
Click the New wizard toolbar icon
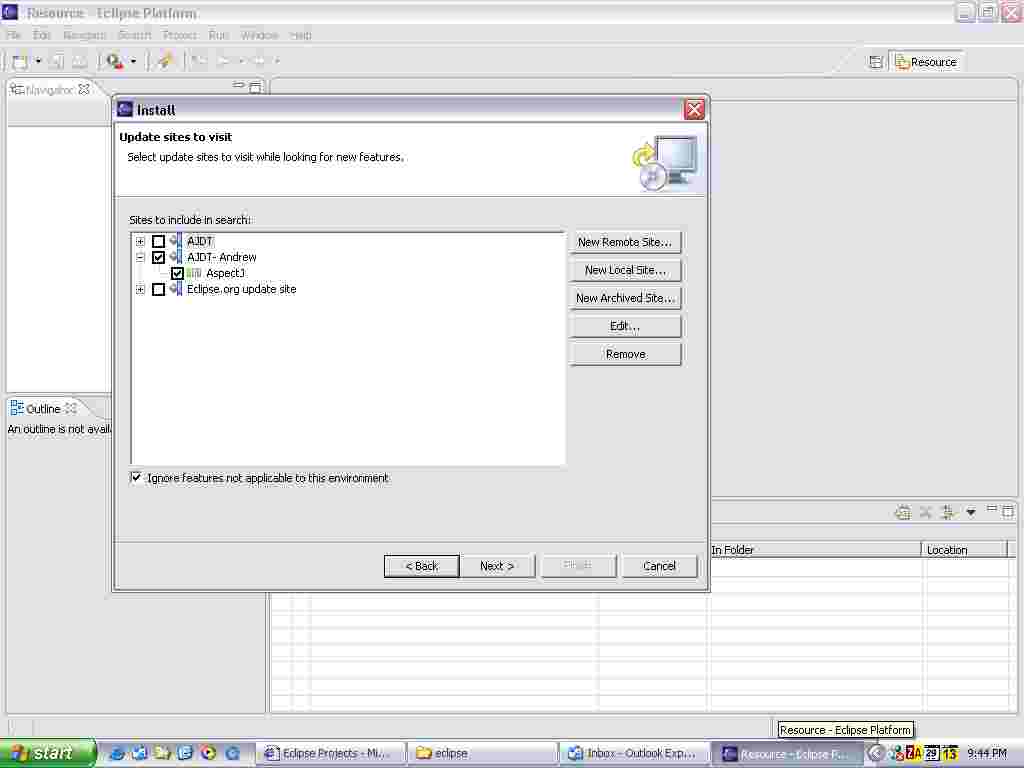20,61
